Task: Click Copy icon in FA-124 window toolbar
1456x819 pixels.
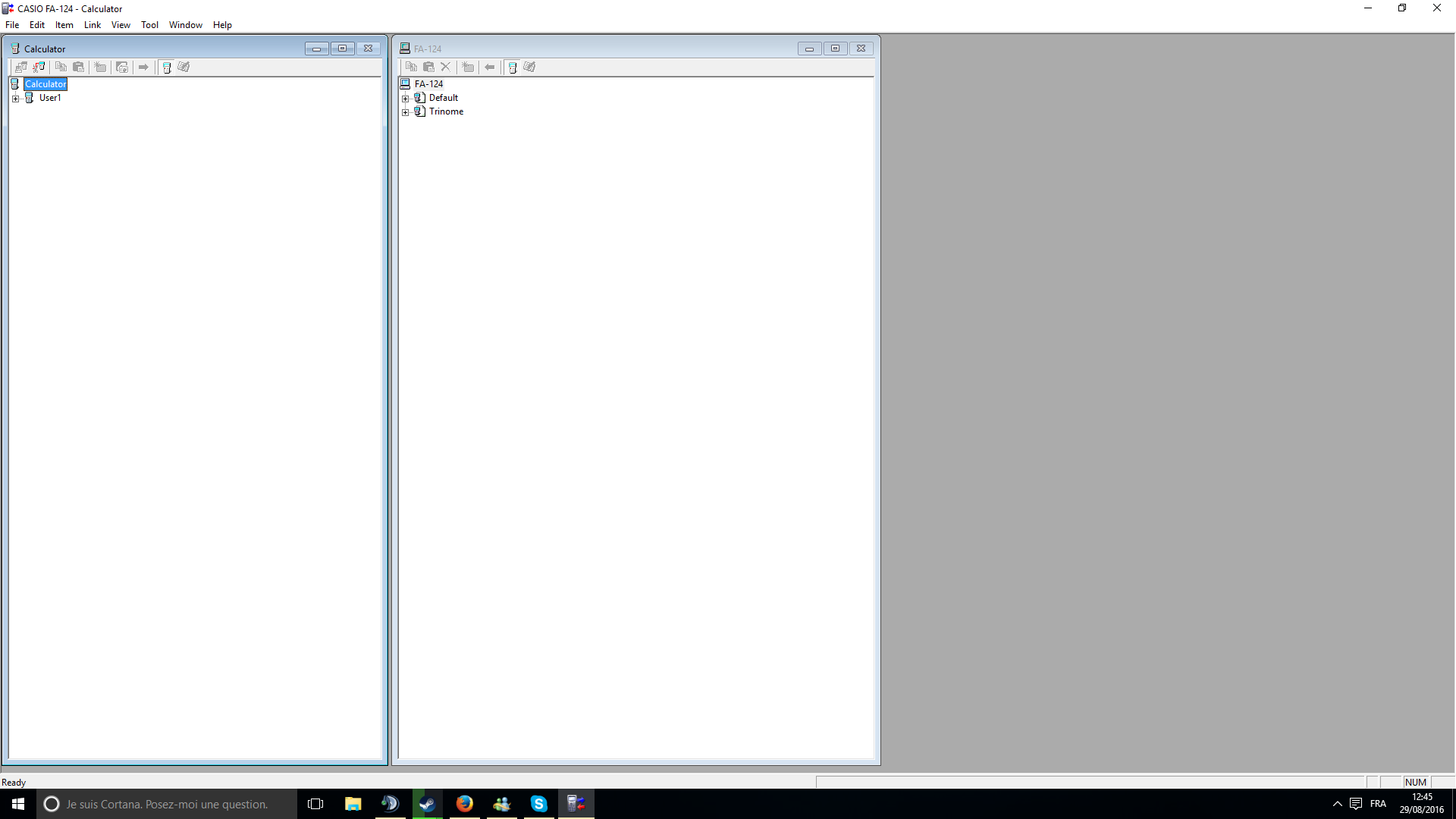Action: coord(411,67)
